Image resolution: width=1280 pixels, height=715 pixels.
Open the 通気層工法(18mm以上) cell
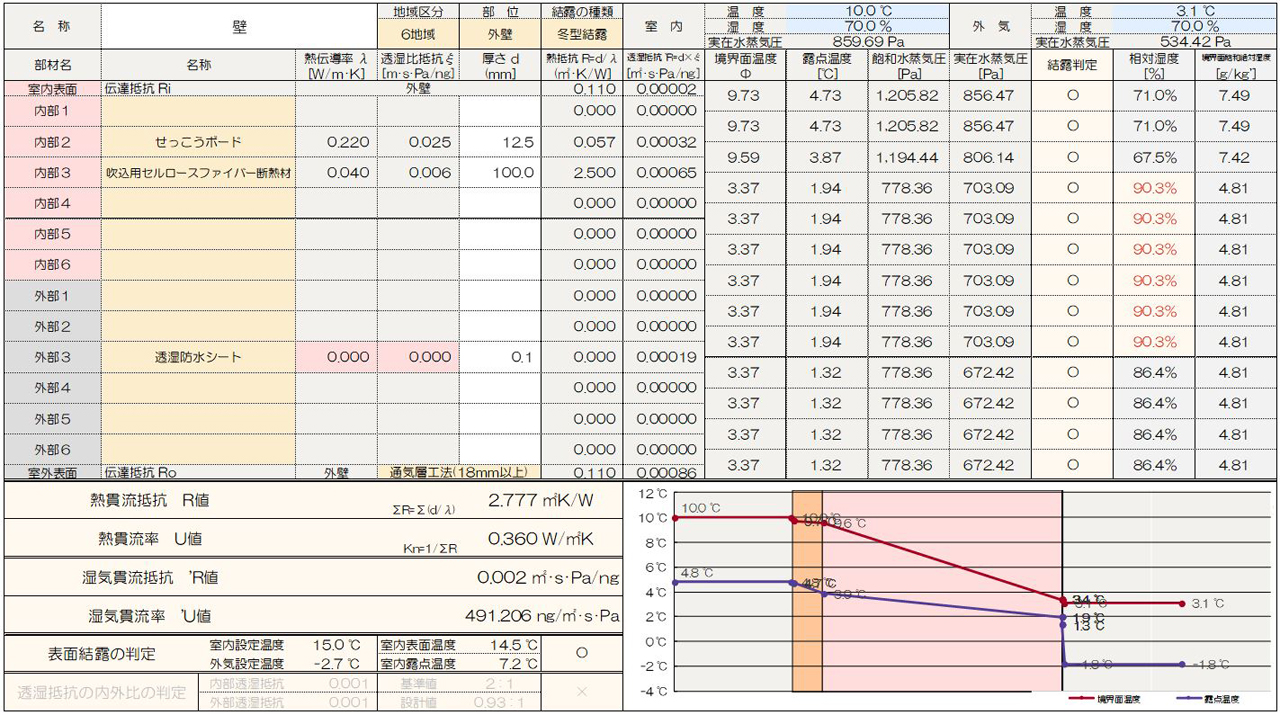[458, 472]
